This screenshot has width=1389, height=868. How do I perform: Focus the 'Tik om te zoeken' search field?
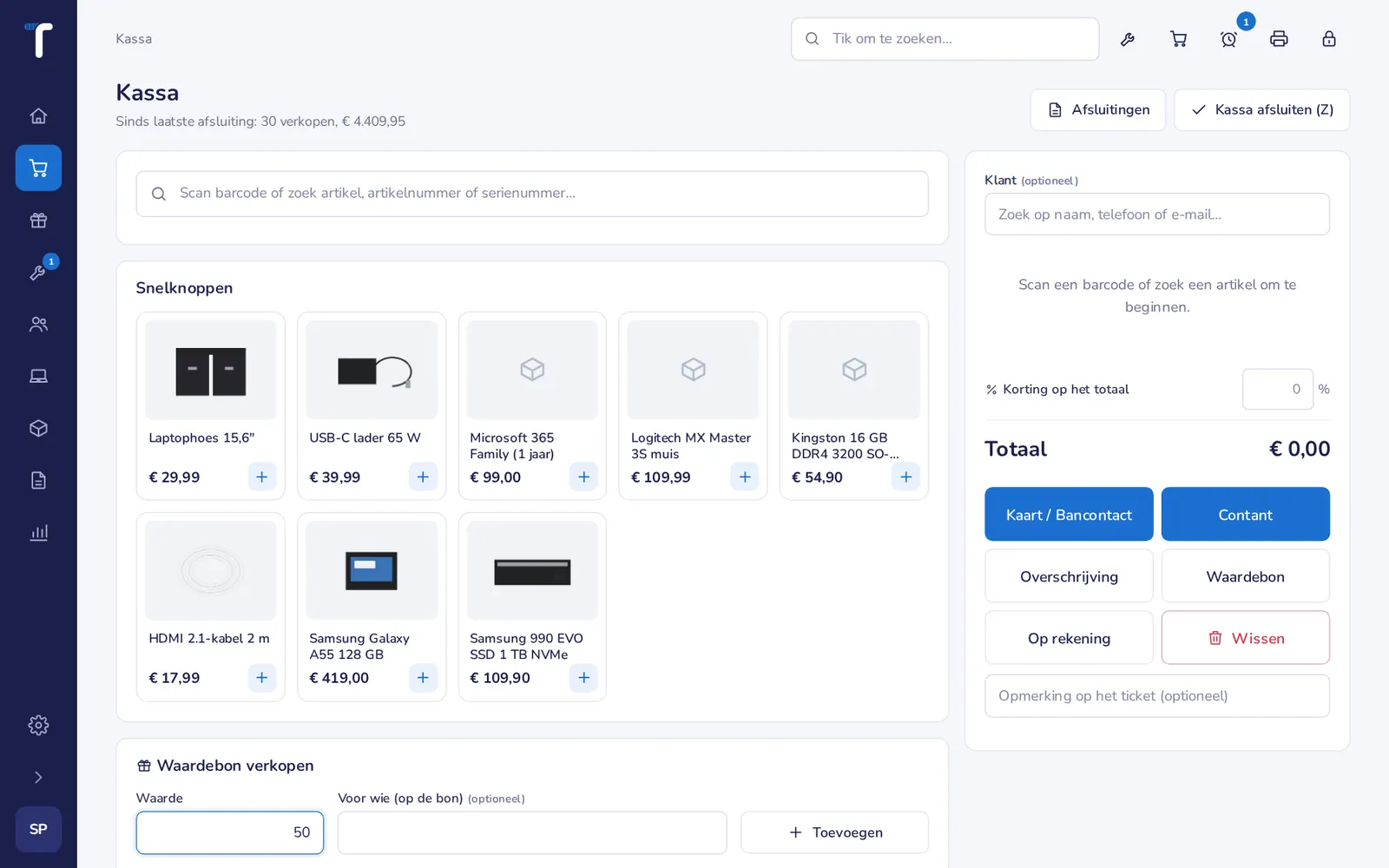(945, 39)
